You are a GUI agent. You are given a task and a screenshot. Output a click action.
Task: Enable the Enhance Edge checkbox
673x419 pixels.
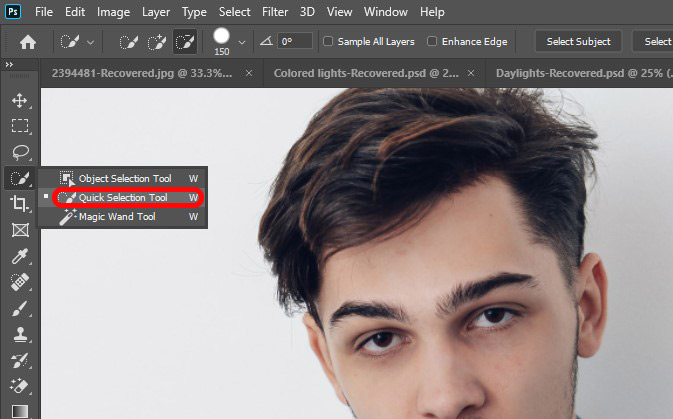pyautogui.click(x=432, y=41)
